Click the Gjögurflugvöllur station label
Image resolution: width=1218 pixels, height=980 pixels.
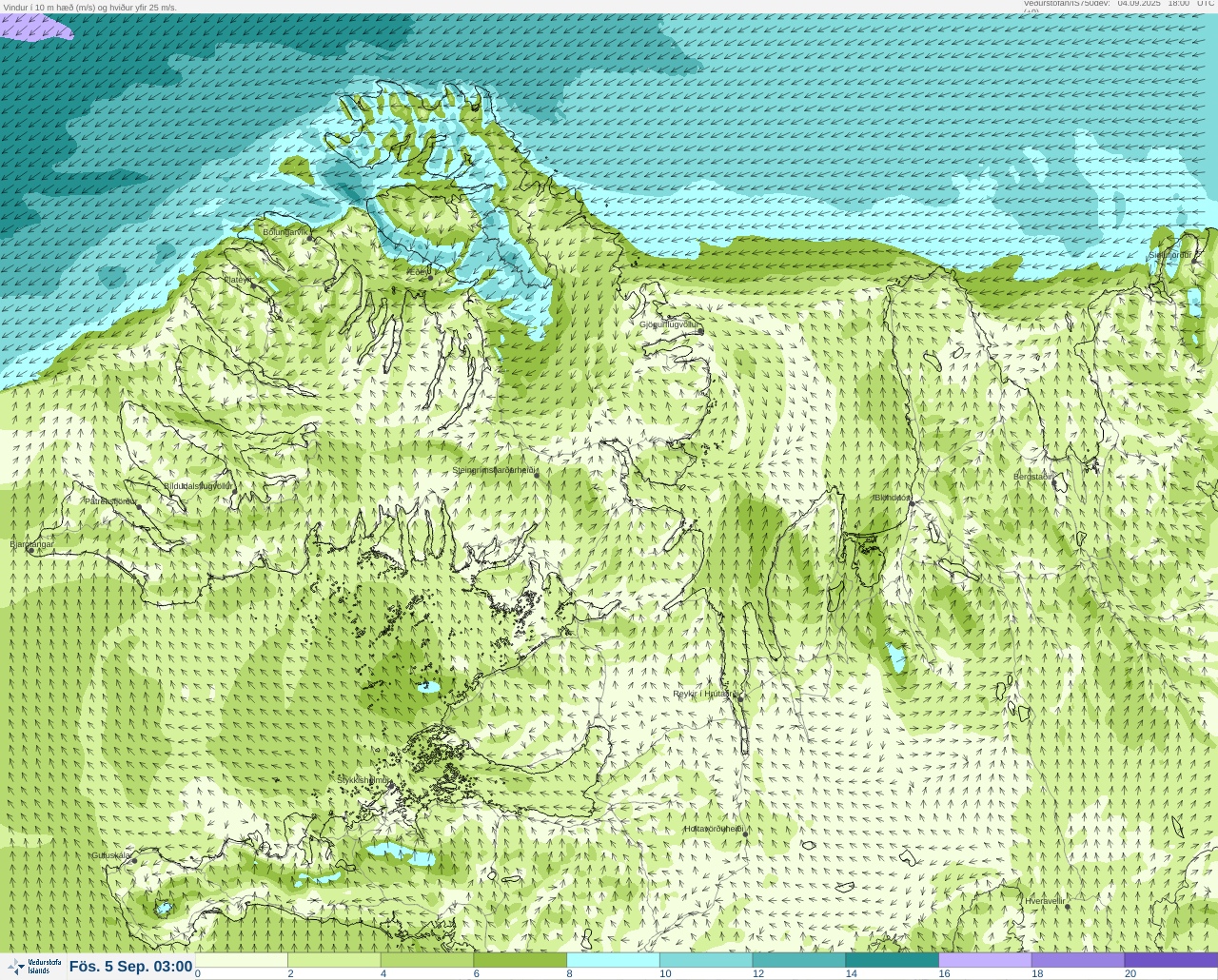[670, 324]
